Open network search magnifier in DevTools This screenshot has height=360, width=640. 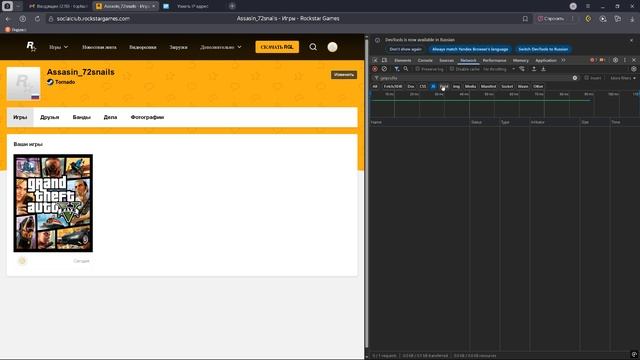(406, 69)
